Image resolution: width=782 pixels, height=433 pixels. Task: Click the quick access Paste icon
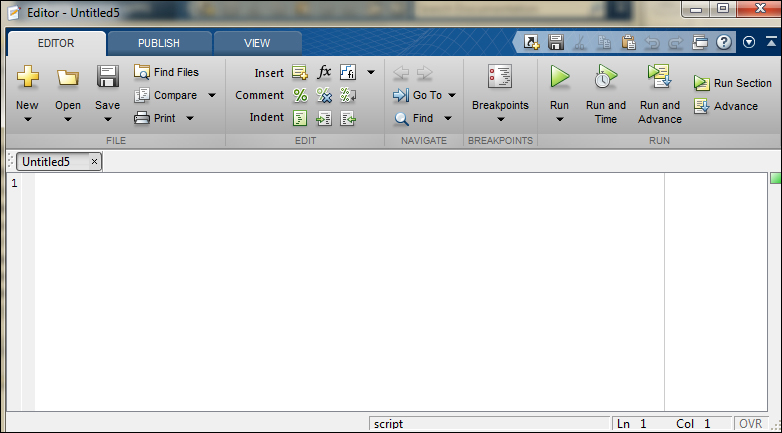click(x=628, y=42)
